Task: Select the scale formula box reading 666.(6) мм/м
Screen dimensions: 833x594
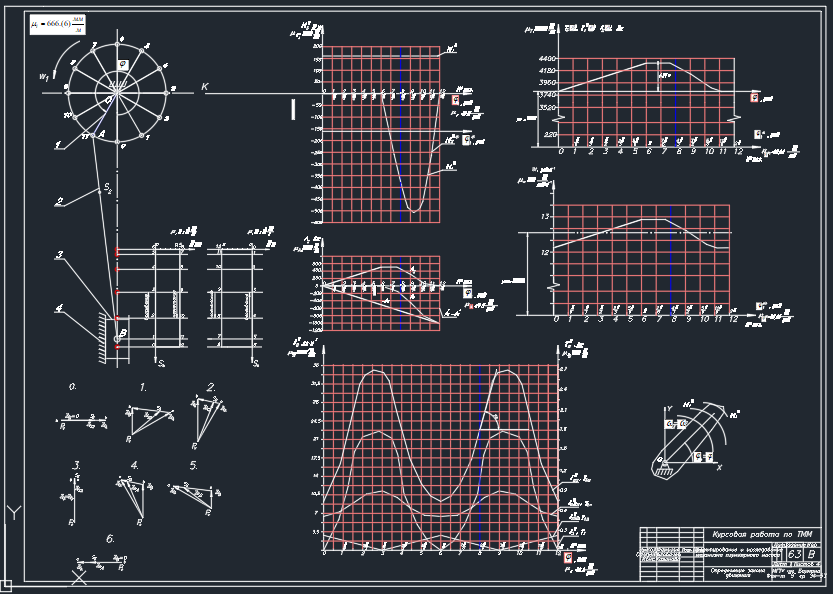Action: point(57,24)
